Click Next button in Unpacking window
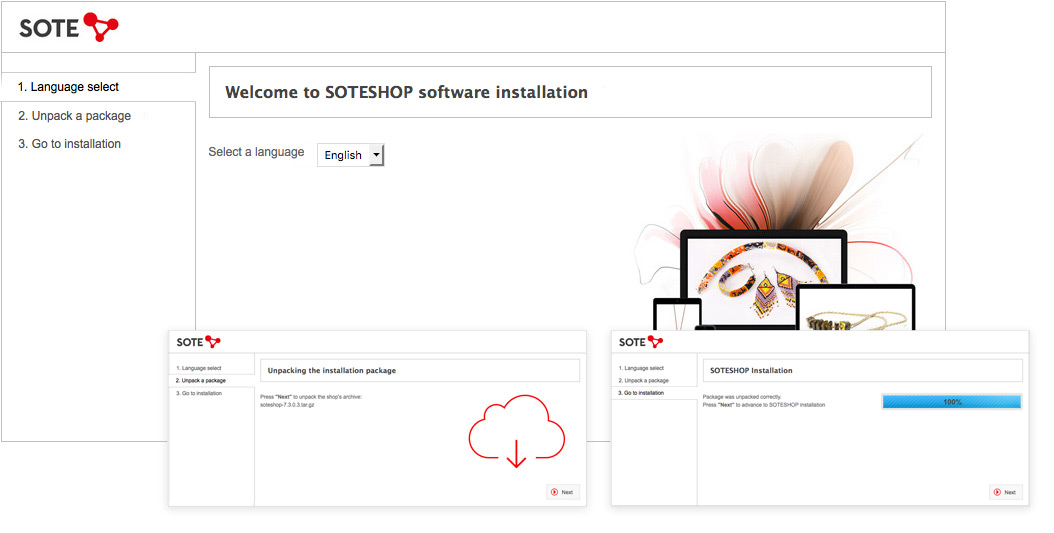This screenshot has width=1054, height=533. [x=563, y=492]
